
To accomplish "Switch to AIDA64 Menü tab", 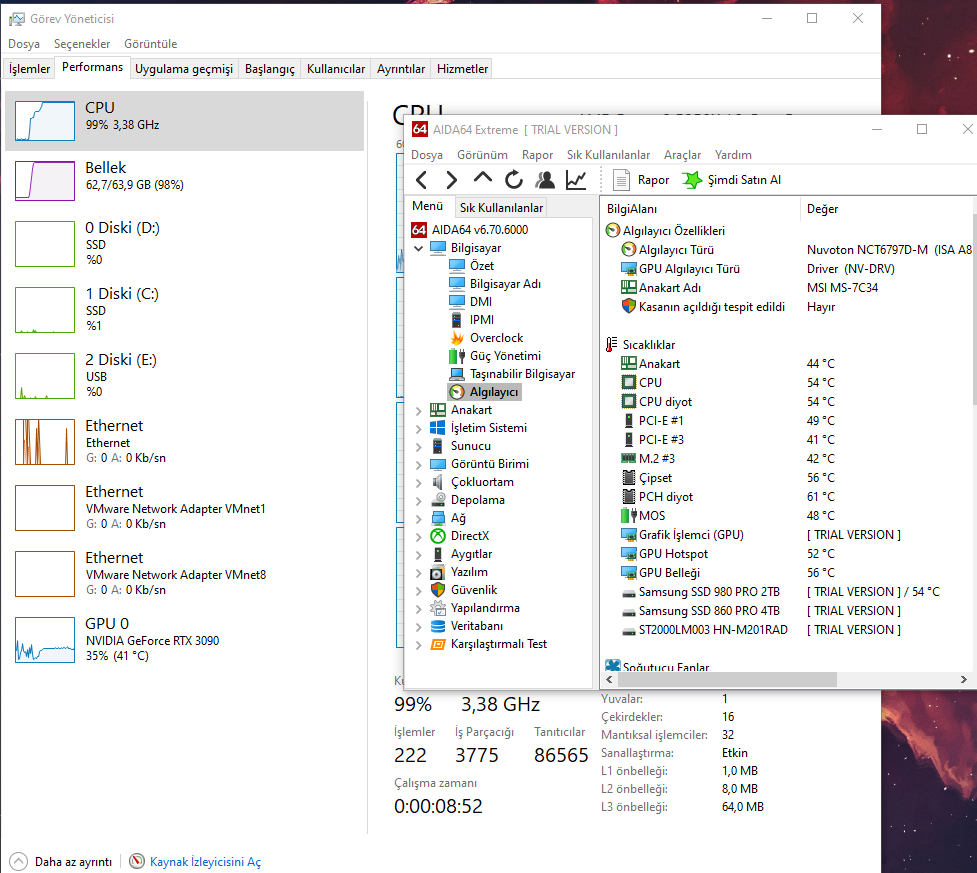I will (427, 206).
